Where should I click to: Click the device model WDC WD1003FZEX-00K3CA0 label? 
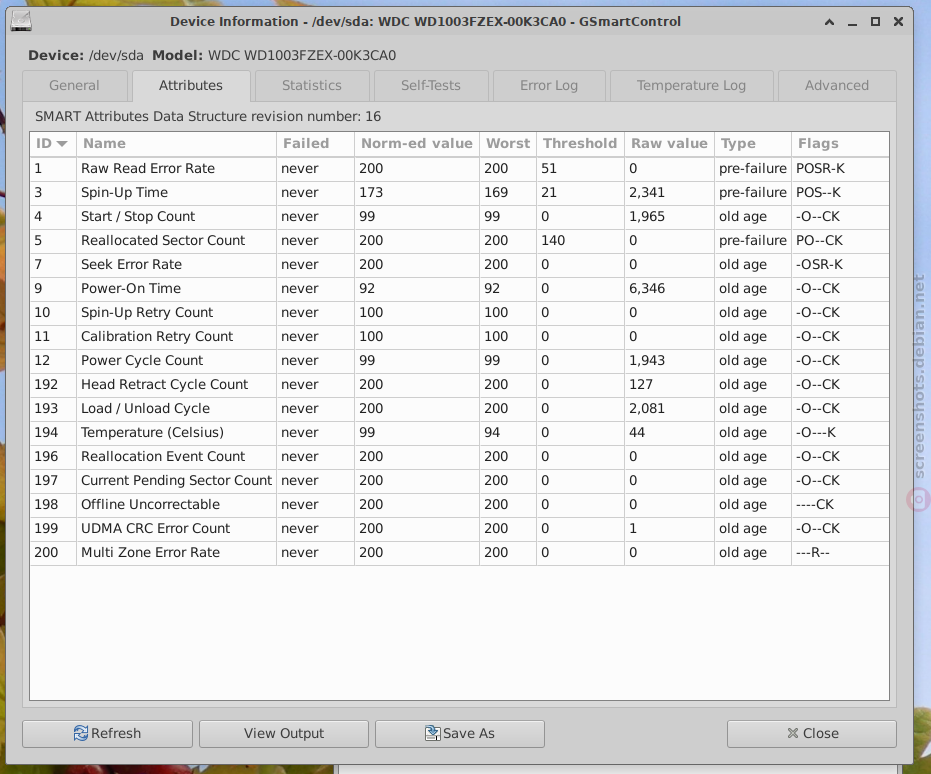point(302,56)
